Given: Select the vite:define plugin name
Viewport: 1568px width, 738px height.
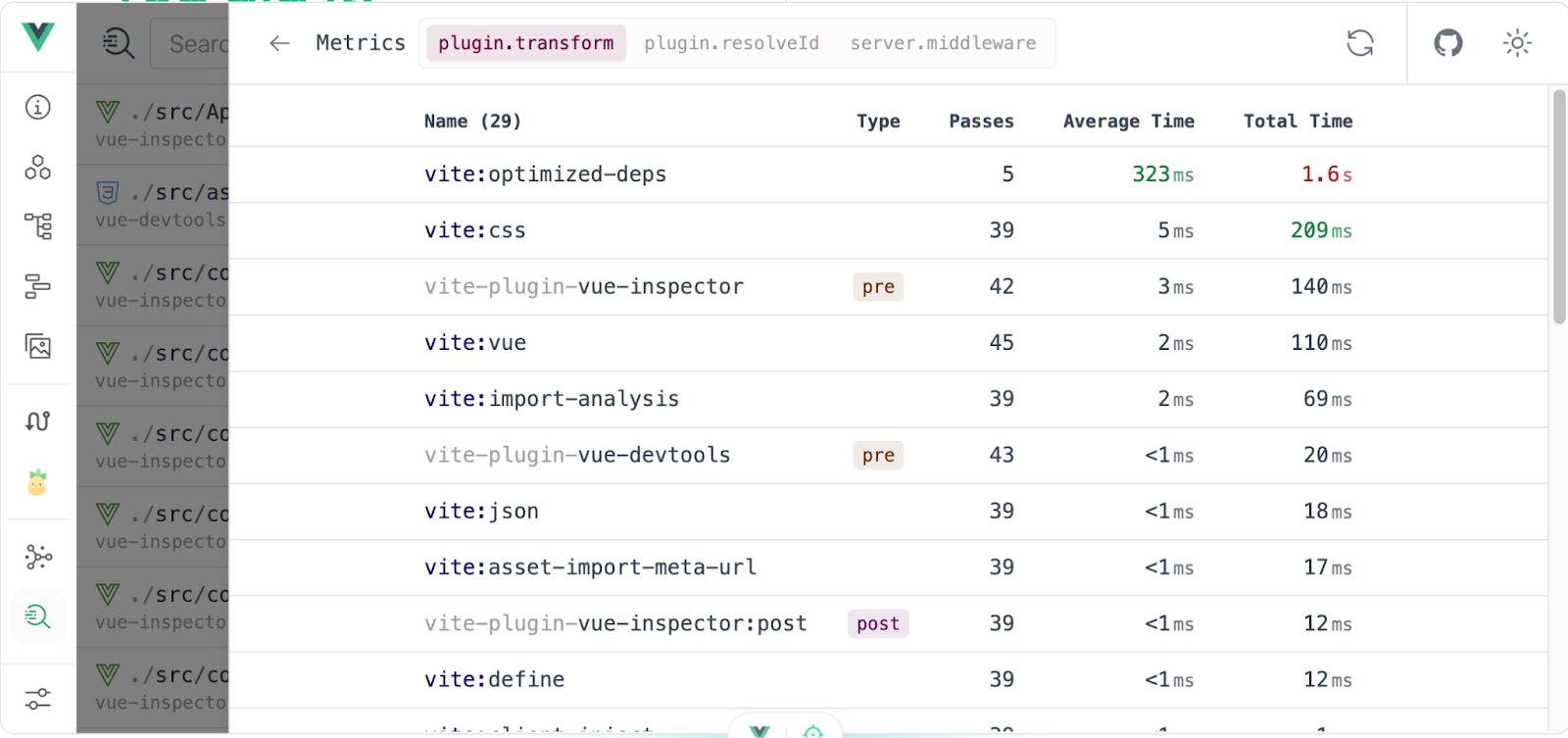Looking at the screenshot, I should [x=494, y=680].
